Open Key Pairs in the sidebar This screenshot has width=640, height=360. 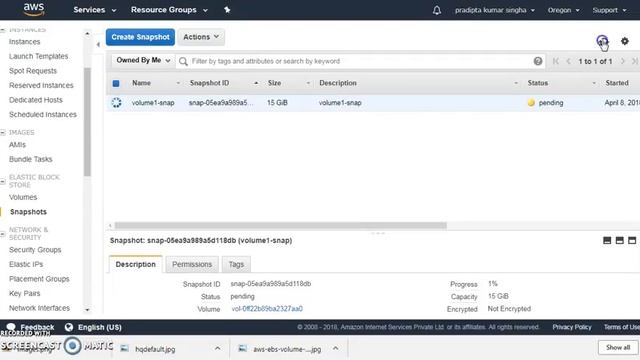pyautogui.click(x=24, y=293)
